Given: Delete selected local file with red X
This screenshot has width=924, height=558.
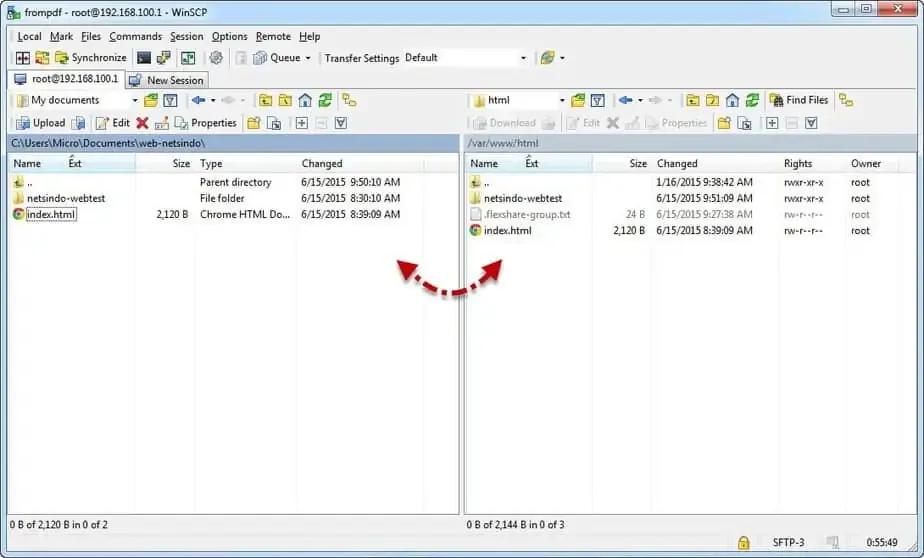Looking at the screenshot, I should click(x=142, y=123).
